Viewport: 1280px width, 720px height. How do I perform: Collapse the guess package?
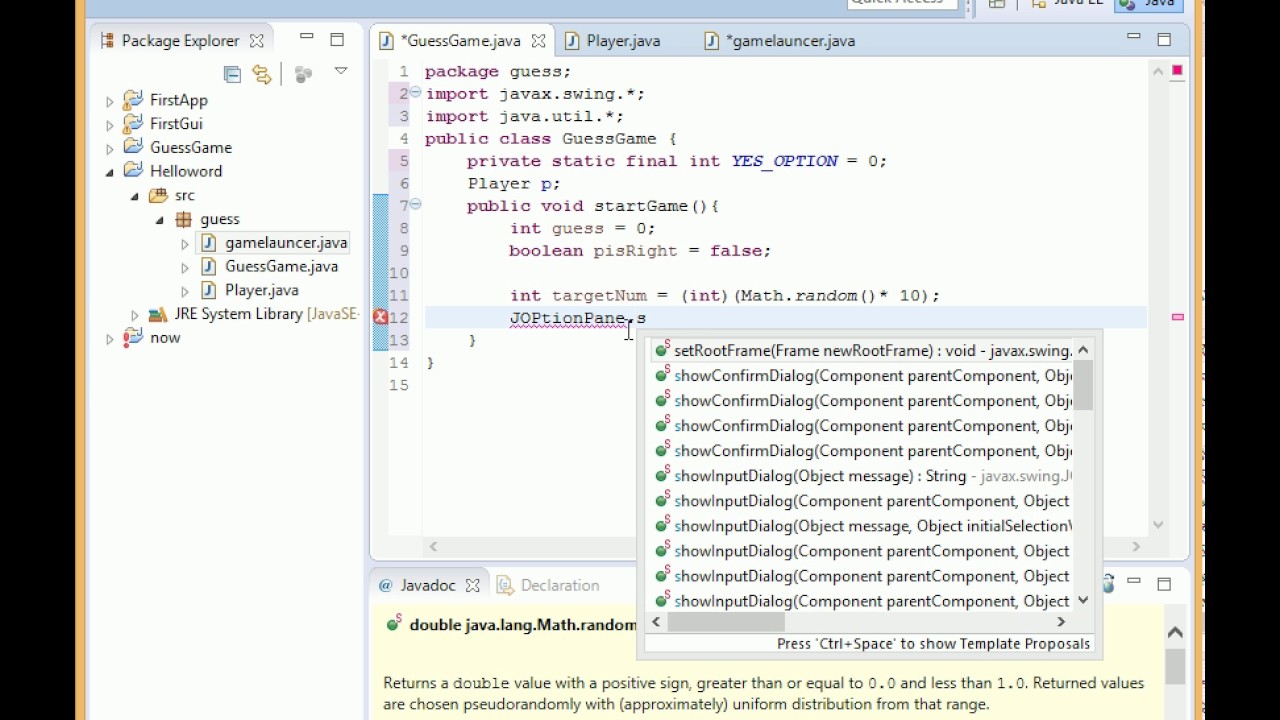tap(159, 220)
